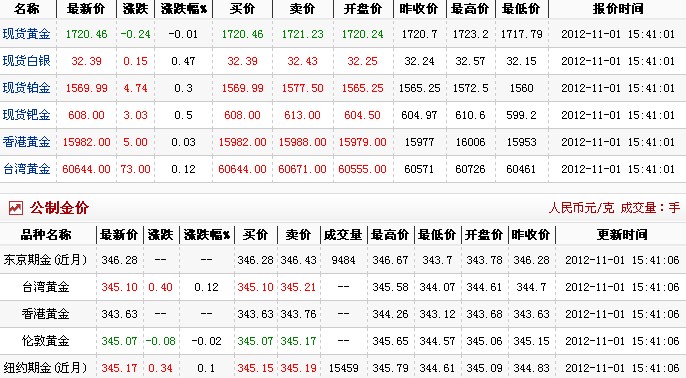Click the chart icon beside 公制金价
Image resolution: width=686 pixels, height=378 pixels.
tap(16, 208)
